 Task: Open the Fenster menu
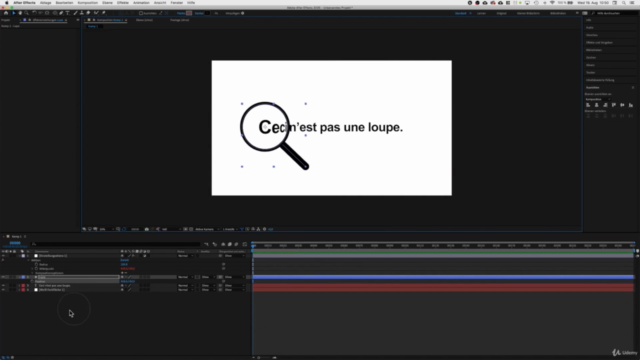[177, 3]
